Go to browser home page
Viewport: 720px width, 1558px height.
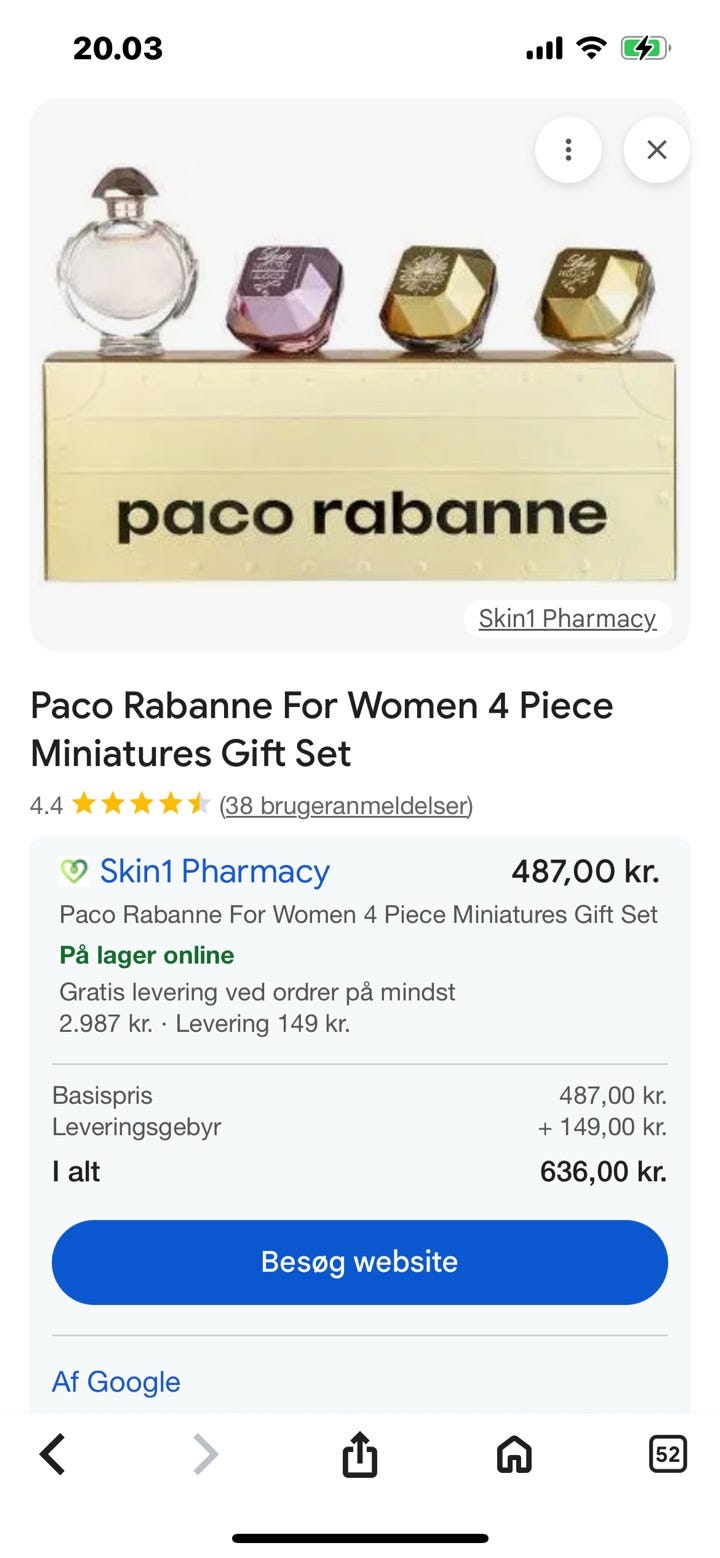click(514, 1454)
